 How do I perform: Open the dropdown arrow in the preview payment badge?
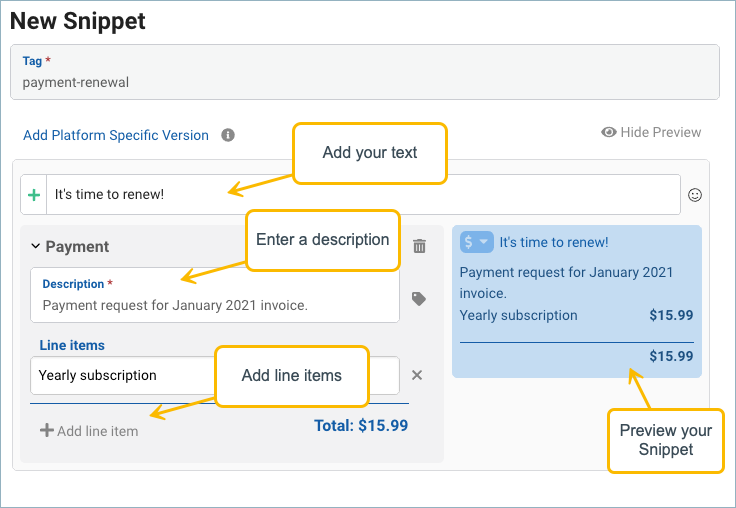point(484,242)
